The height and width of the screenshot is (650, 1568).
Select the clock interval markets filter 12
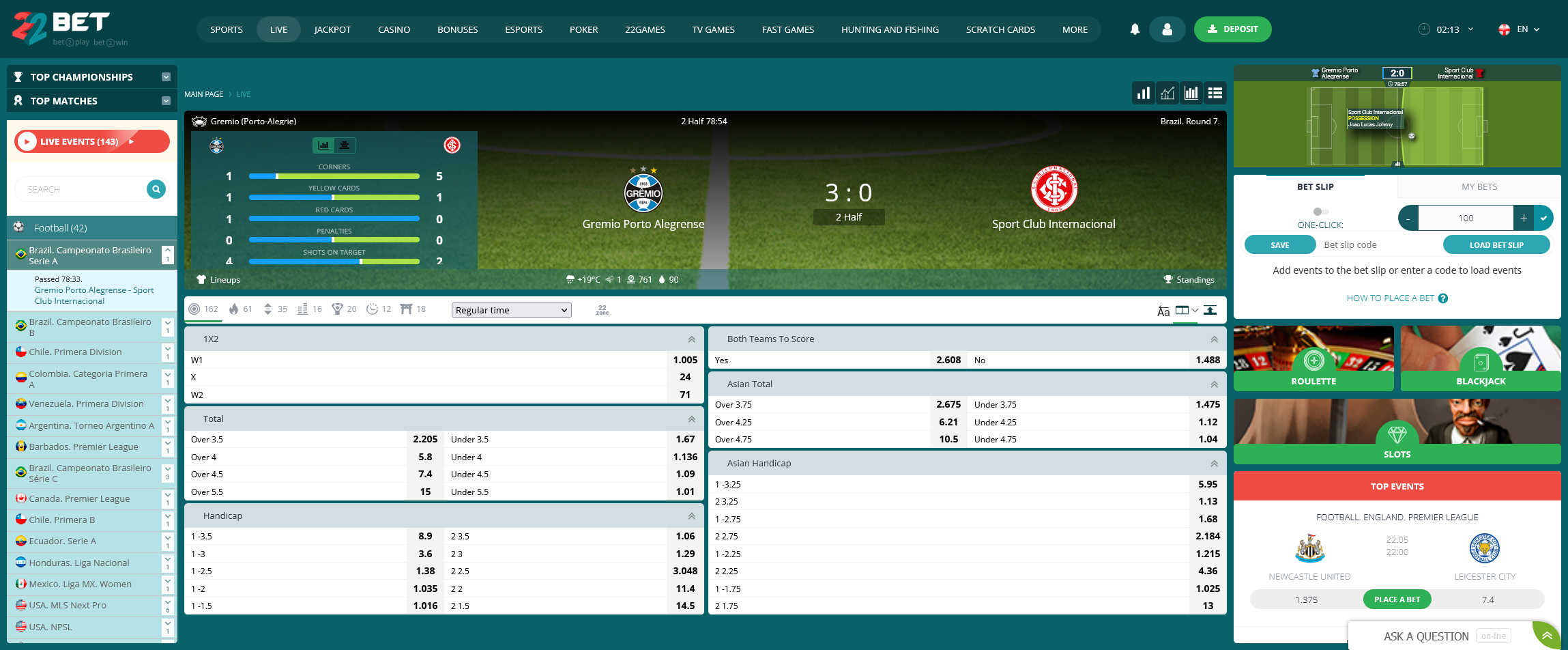[x=379, y=309]
